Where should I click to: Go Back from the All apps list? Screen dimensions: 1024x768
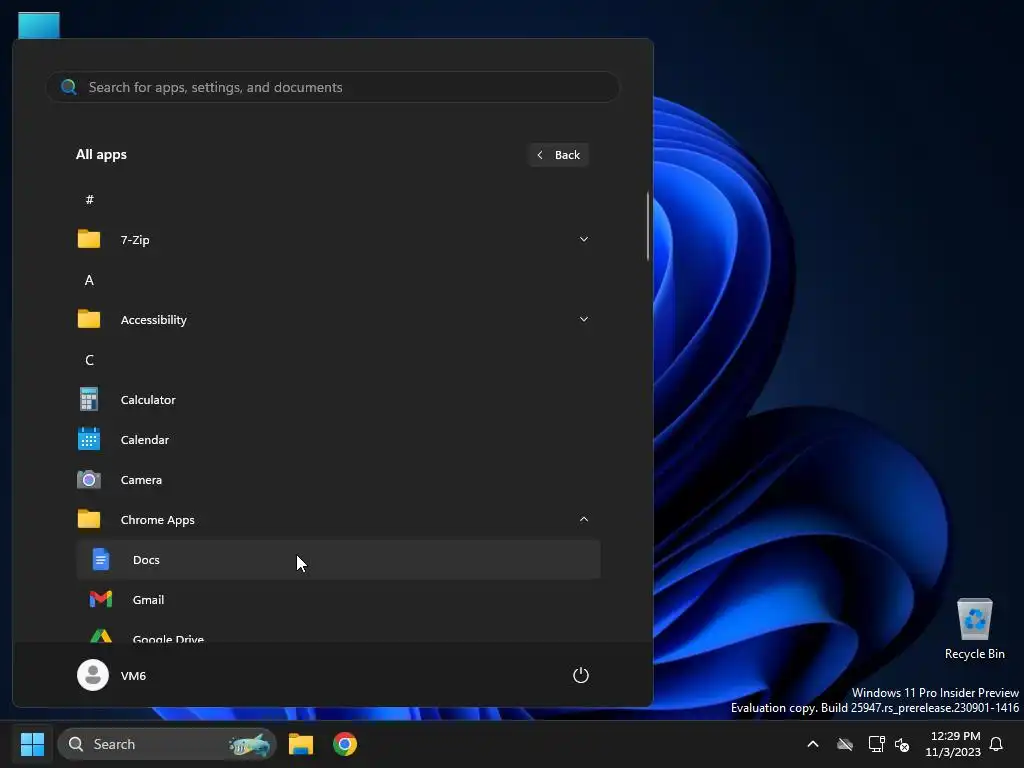558,155
